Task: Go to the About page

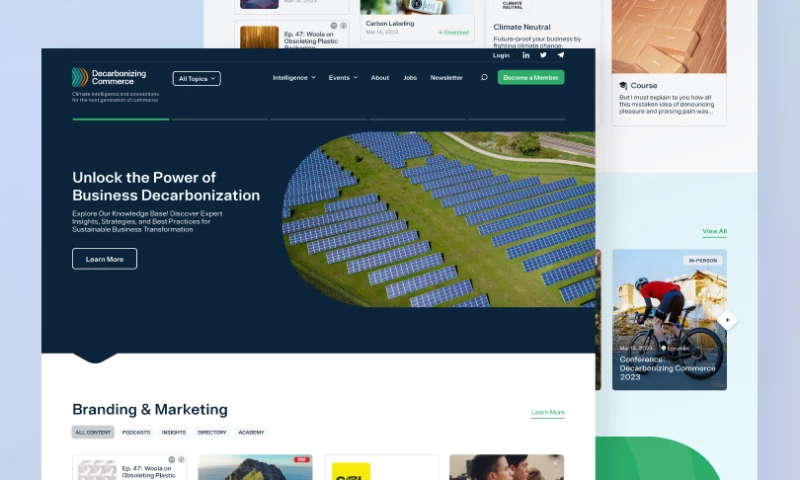Action: point(380,78)
